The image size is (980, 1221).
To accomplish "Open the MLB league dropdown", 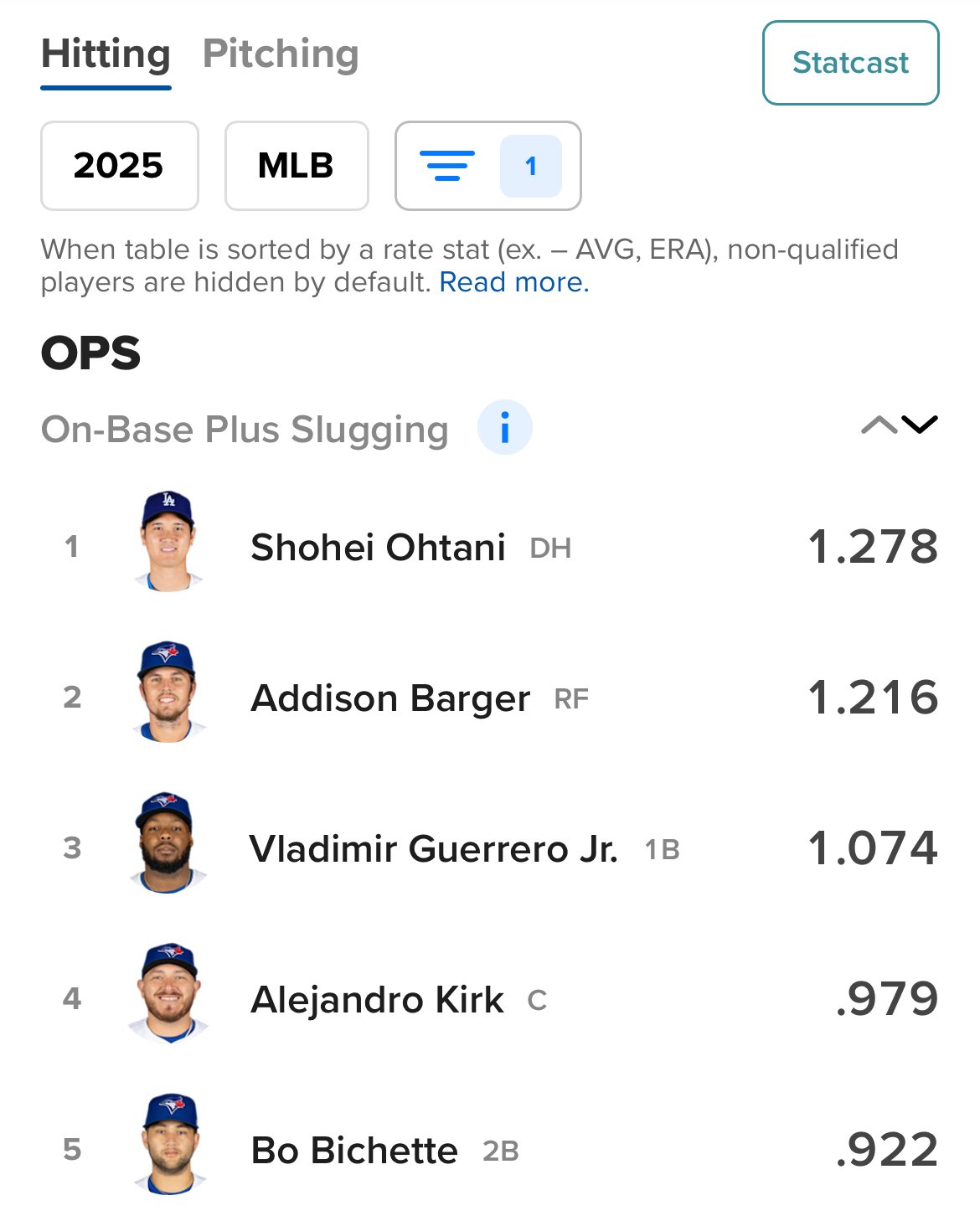I will 297,166.
